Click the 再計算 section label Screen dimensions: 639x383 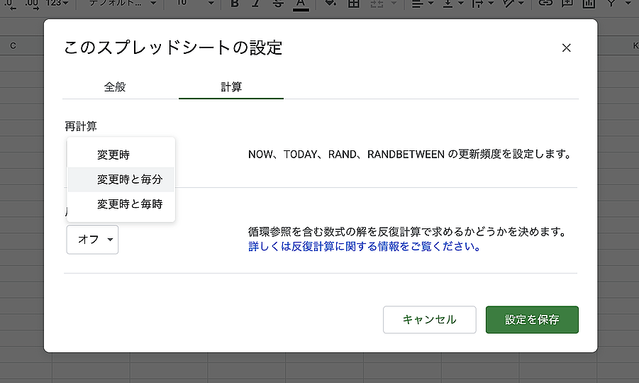click(x=81, y=126)
